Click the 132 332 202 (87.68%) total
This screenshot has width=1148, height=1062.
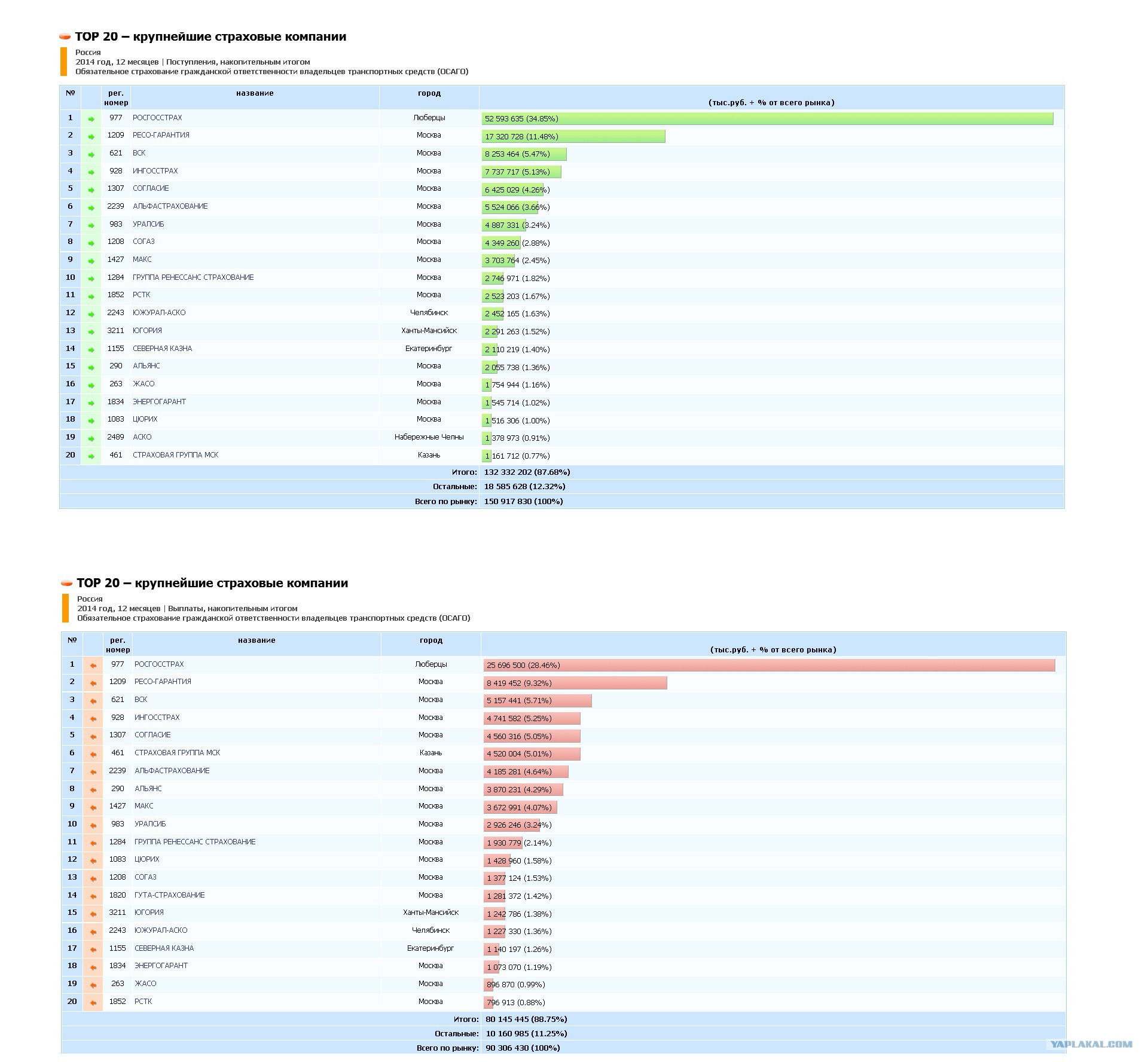pos(527,472)
